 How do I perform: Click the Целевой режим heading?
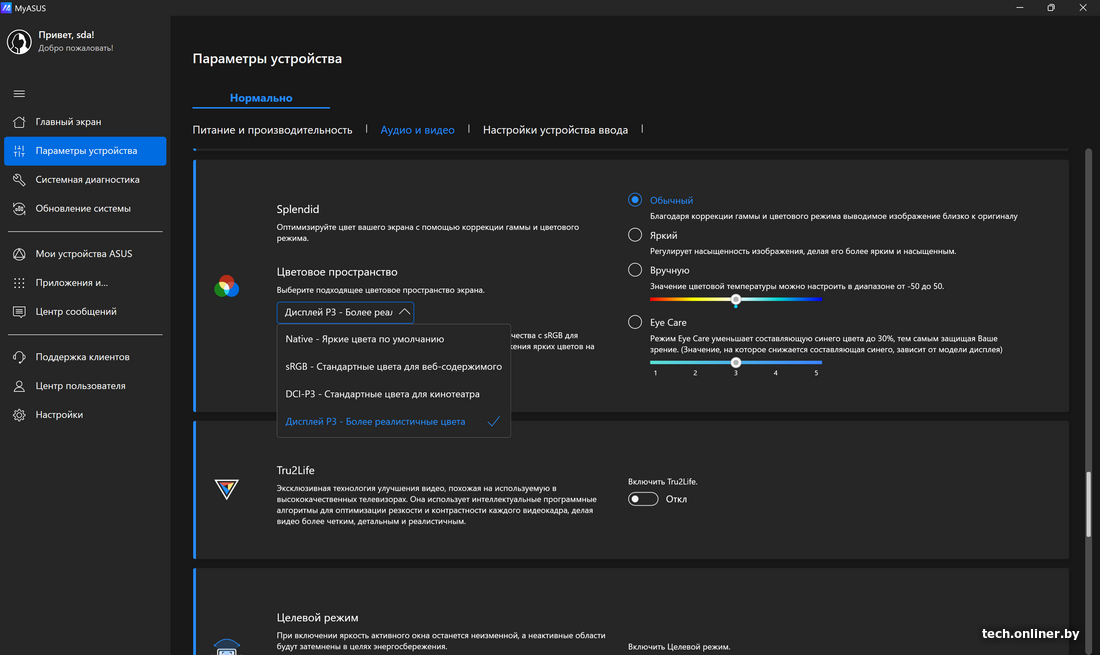[317, 618]
